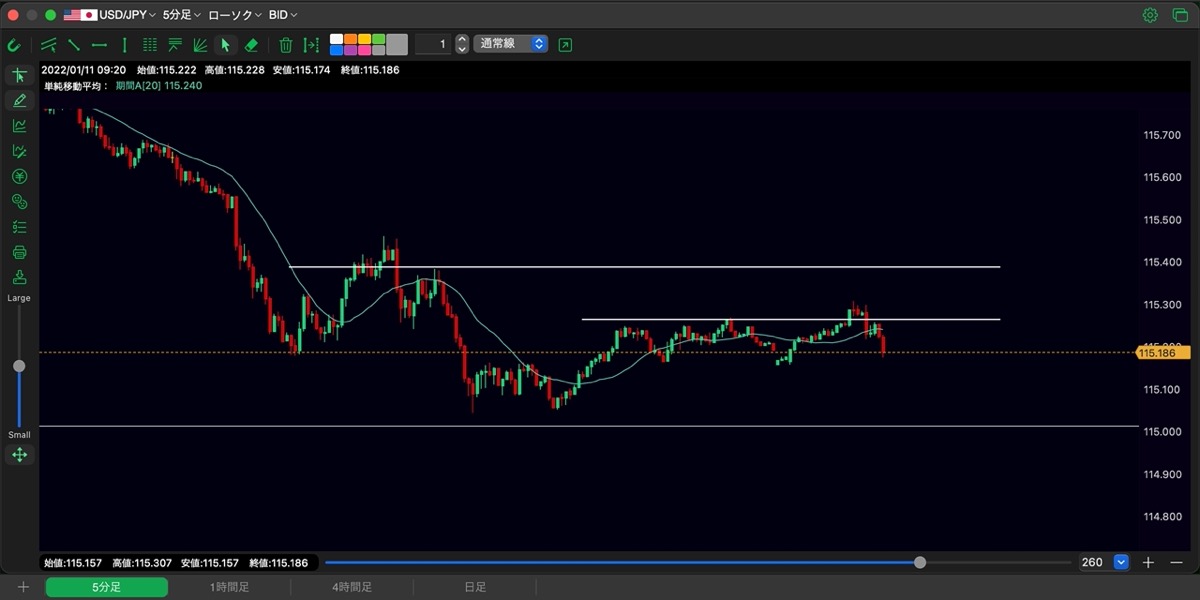1200x600 pixels.
Task: Activate the arrow pointer selection tool
Action: click(226, 45)
